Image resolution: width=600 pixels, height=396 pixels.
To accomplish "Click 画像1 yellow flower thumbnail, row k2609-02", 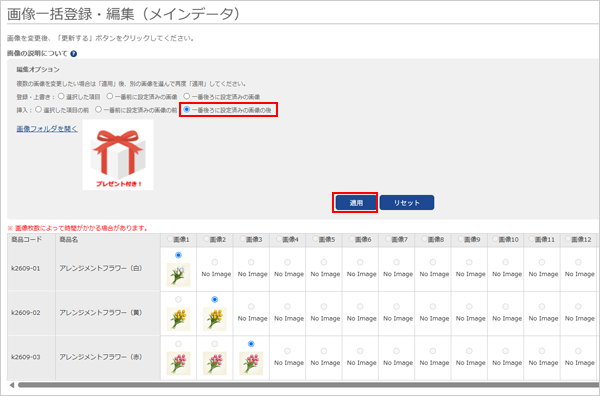I will pos(178,319).
